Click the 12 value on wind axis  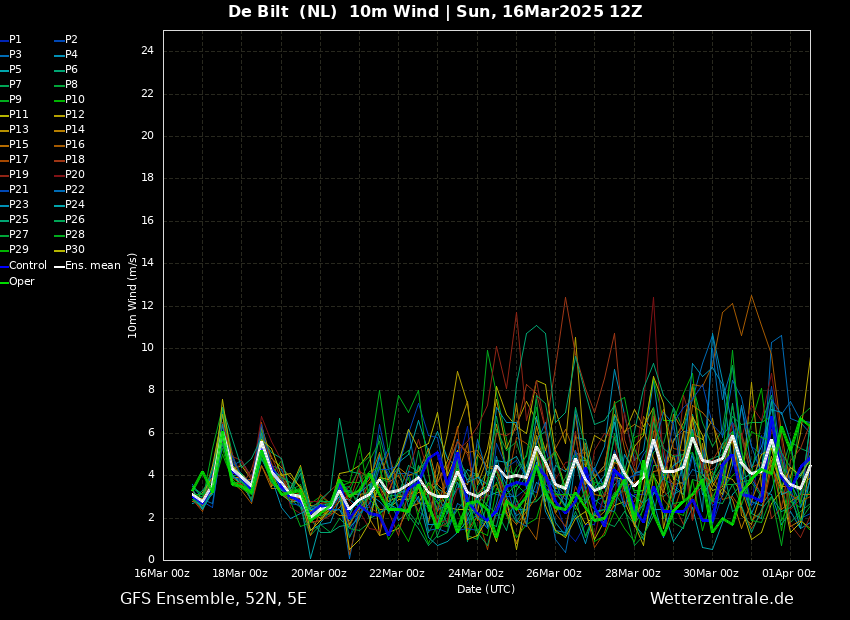[147, 306]
